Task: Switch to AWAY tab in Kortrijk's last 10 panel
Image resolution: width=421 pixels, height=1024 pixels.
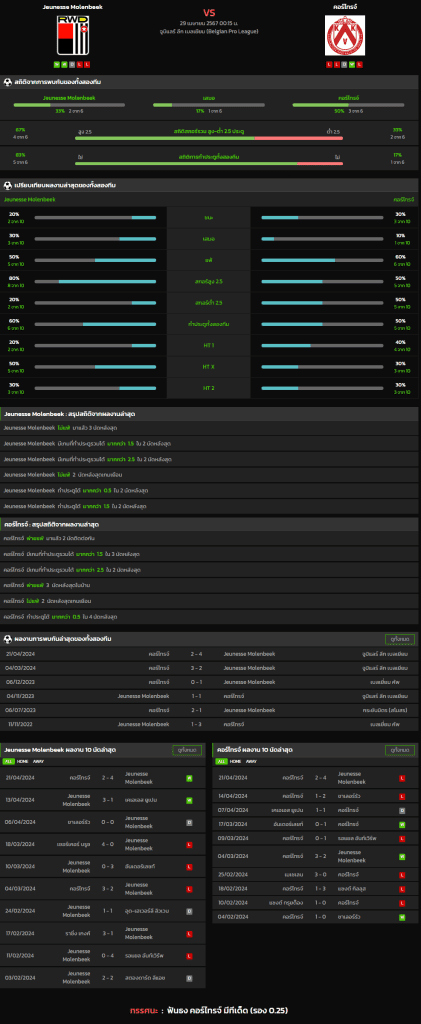Action: coord(251,761)
